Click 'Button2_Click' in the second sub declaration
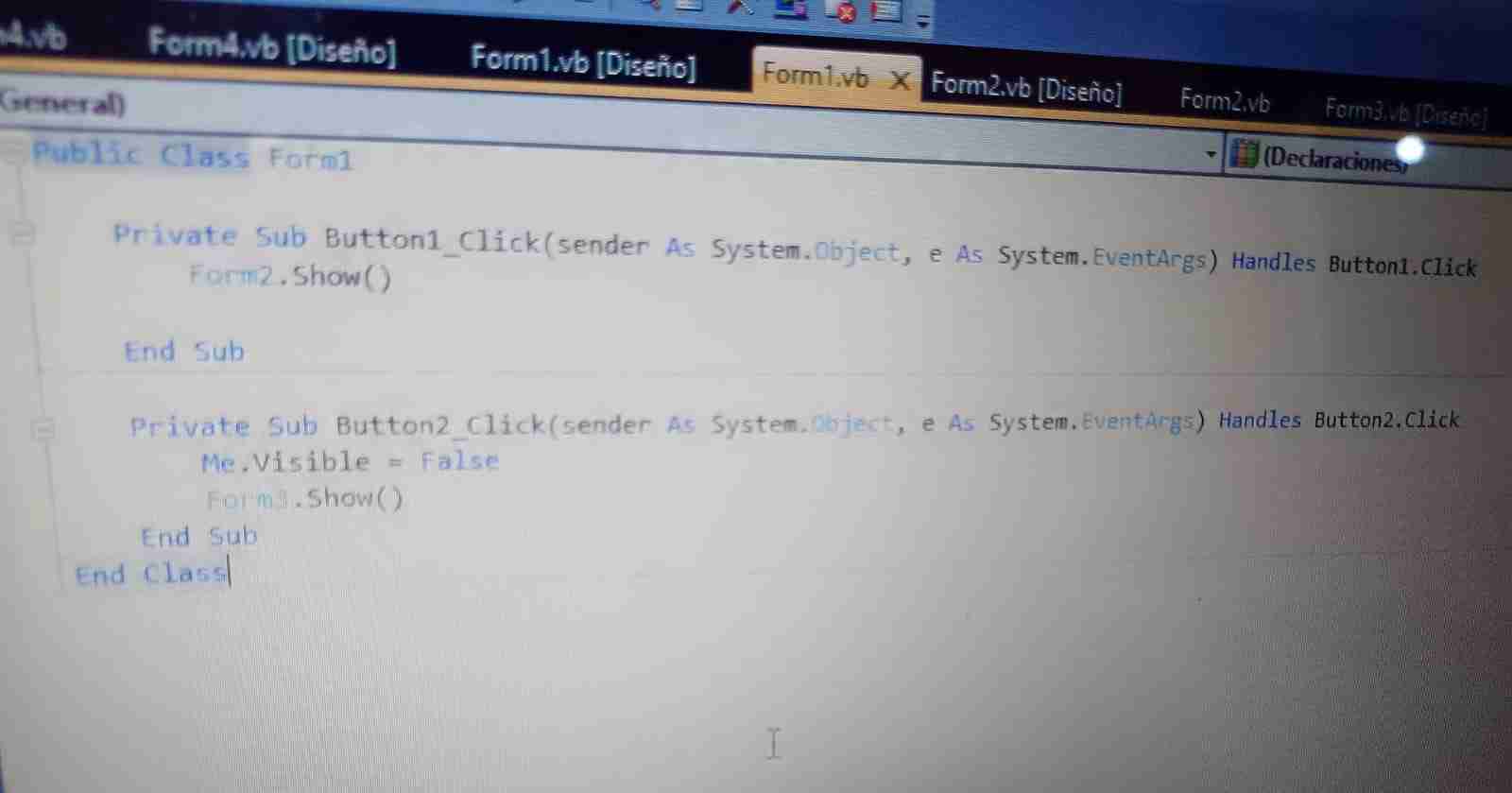This screenshot has height=793, width=1512. click(x=440, y=425)
